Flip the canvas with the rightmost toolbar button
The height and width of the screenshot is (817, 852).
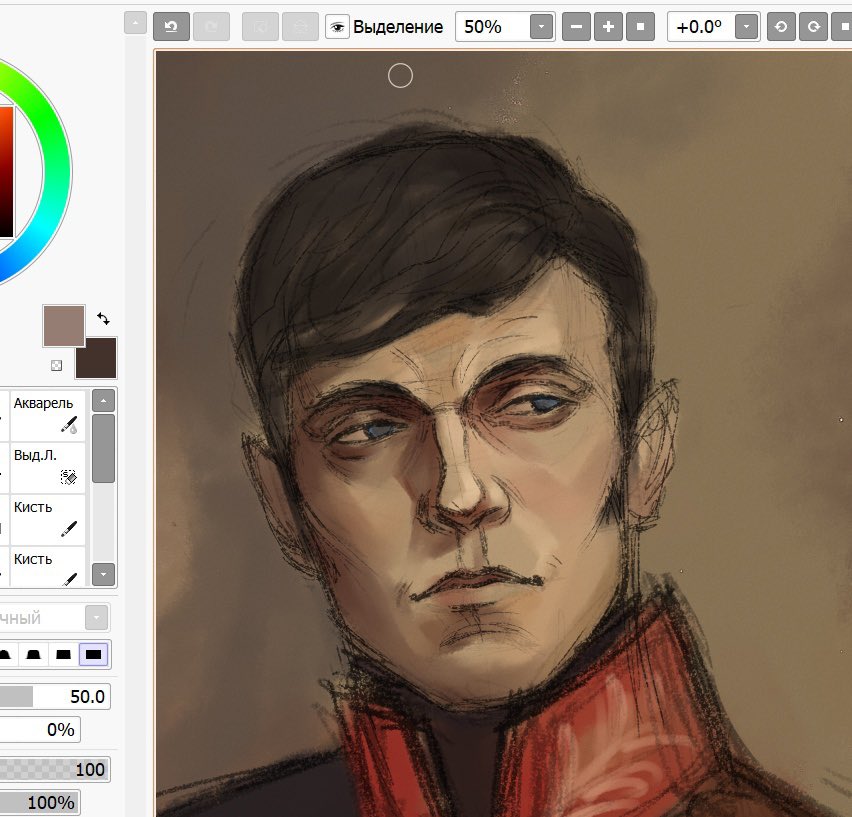click(x=842, y=26)
